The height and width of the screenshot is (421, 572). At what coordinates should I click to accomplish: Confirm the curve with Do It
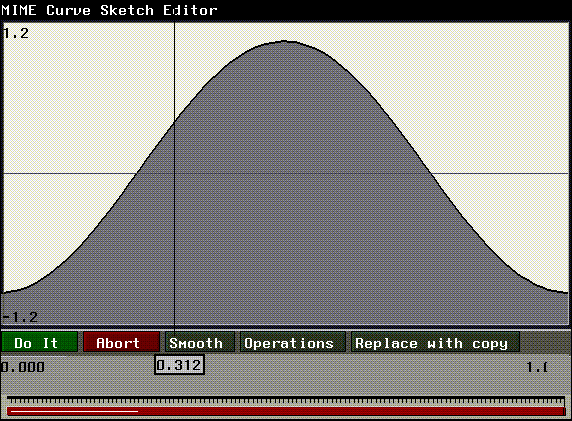click(x=39, y=342)
